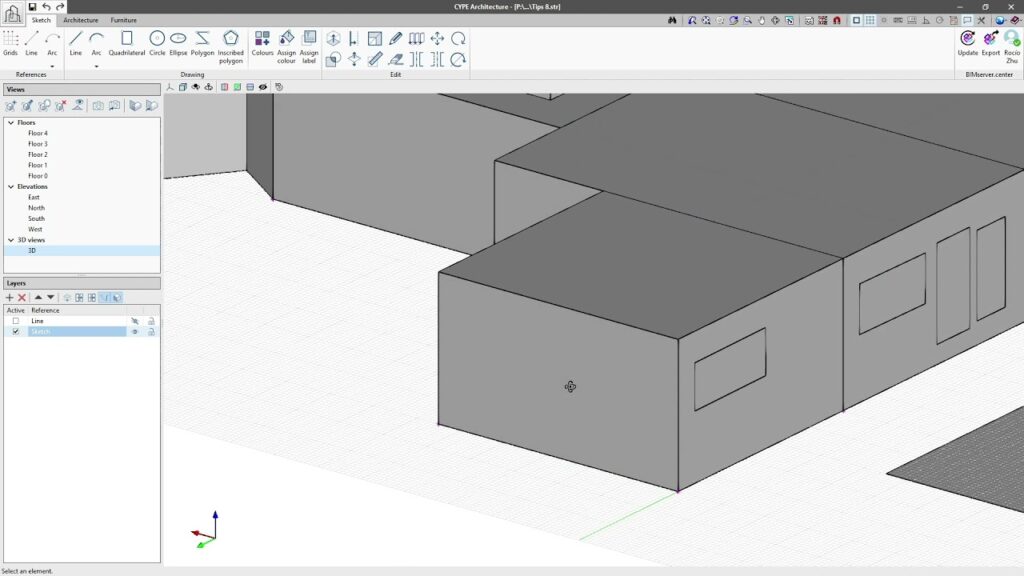This screenshot has height=576, width=1024.
Task: Uncheck the Active checkbox for Sketch layer
Action: [15, 331]
